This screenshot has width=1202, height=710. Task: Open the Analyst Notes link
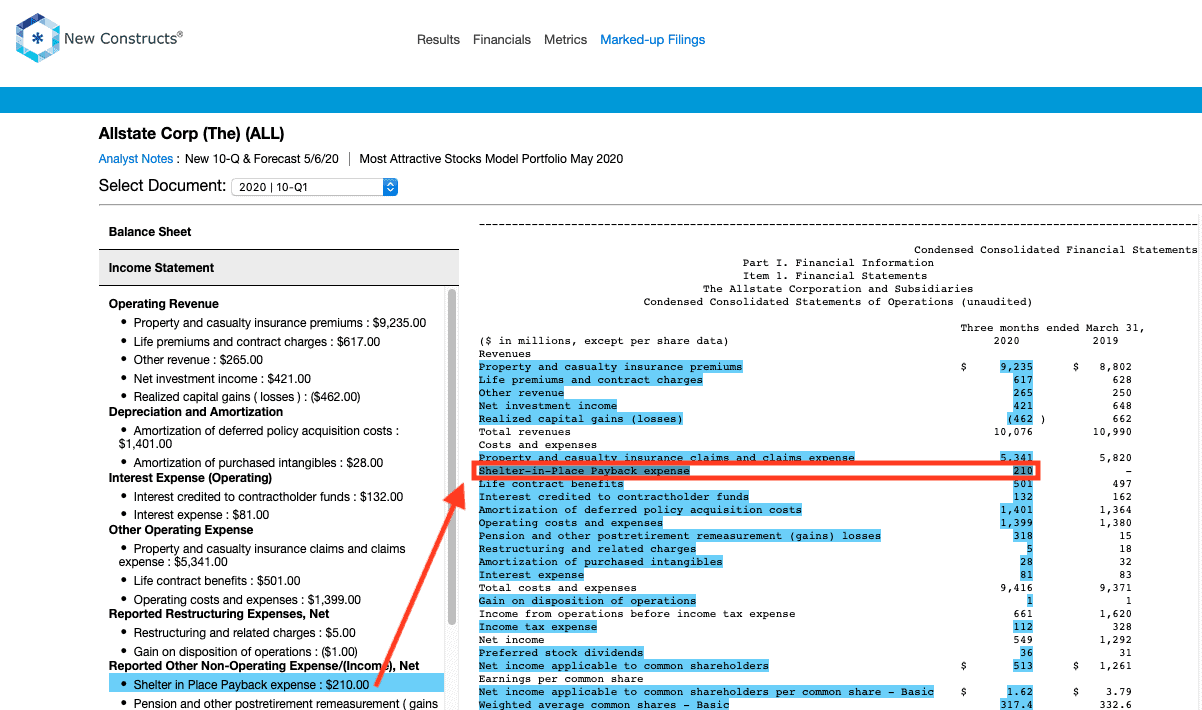pos(136,159)
